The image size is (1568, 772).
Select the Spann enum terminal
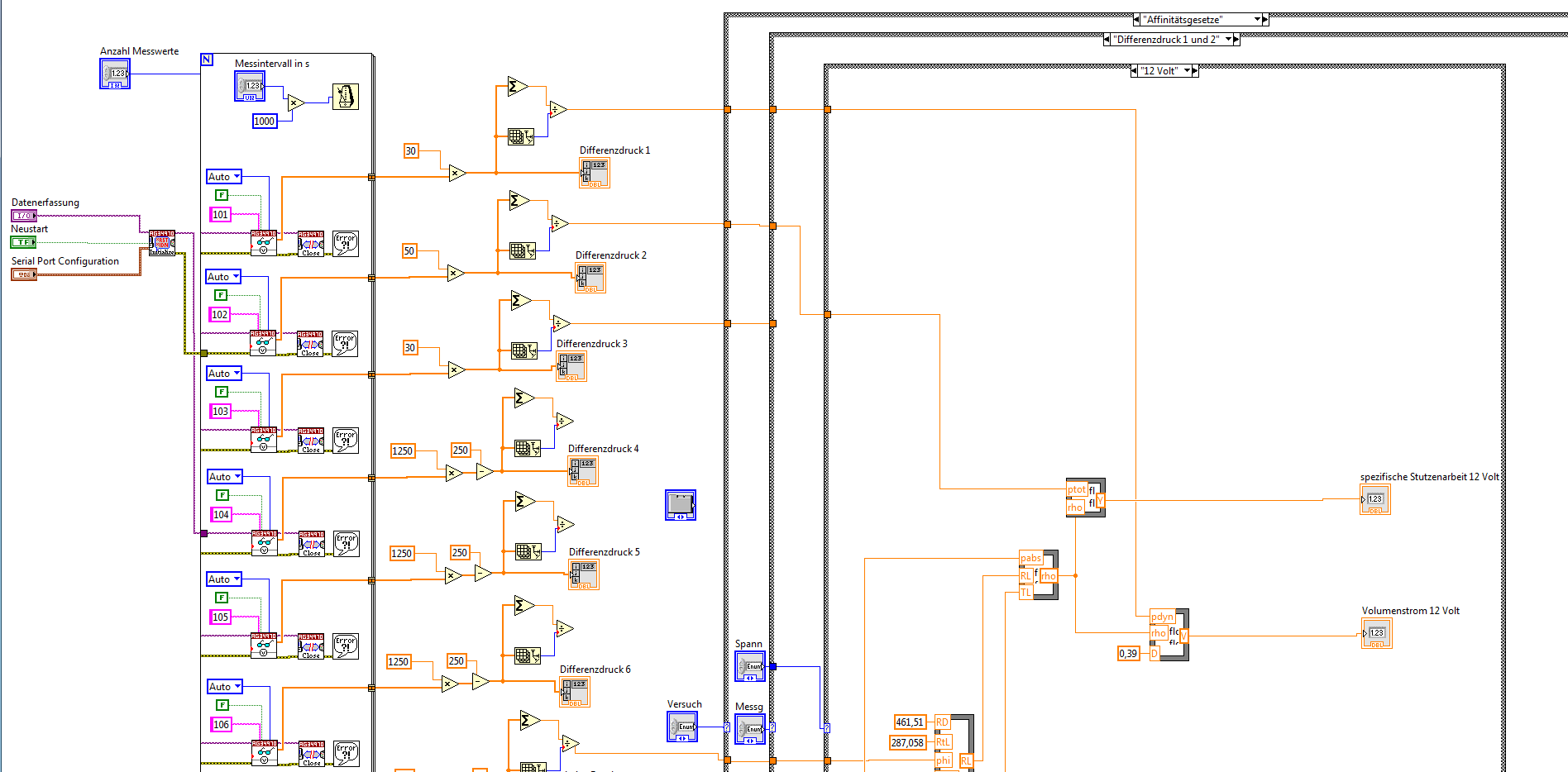click(x=750, y=666)
